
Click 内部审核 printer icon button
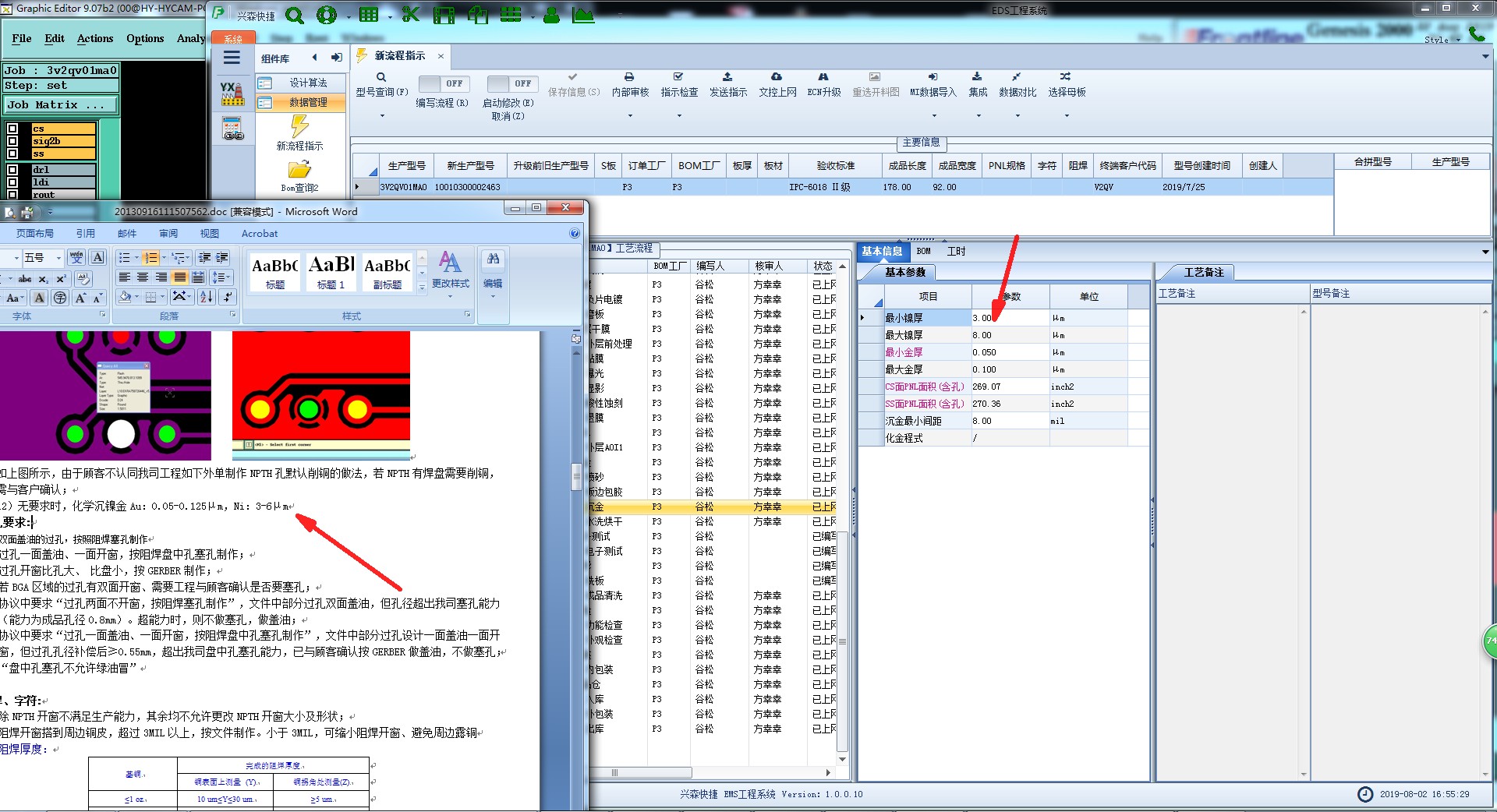pos(630,85)
